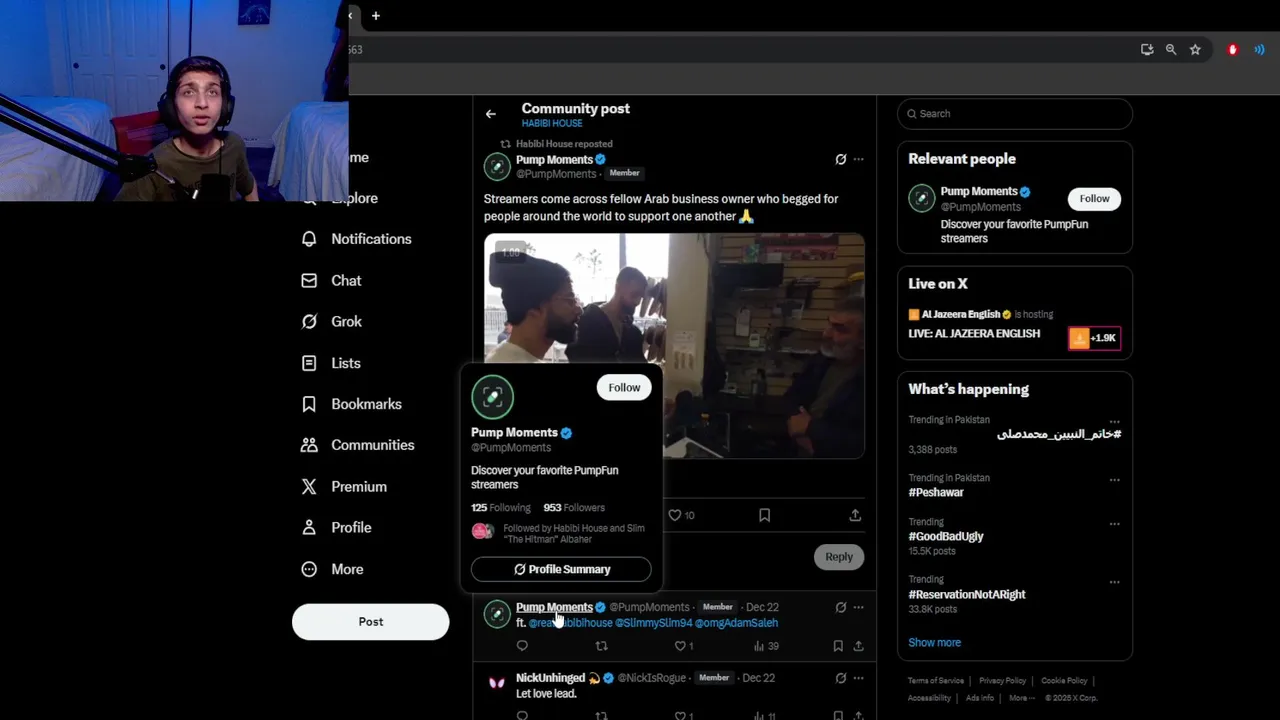Click Grok icon on NickUnhinged comment
Viewport: 1280px width, 720px height.
[840, 678]
